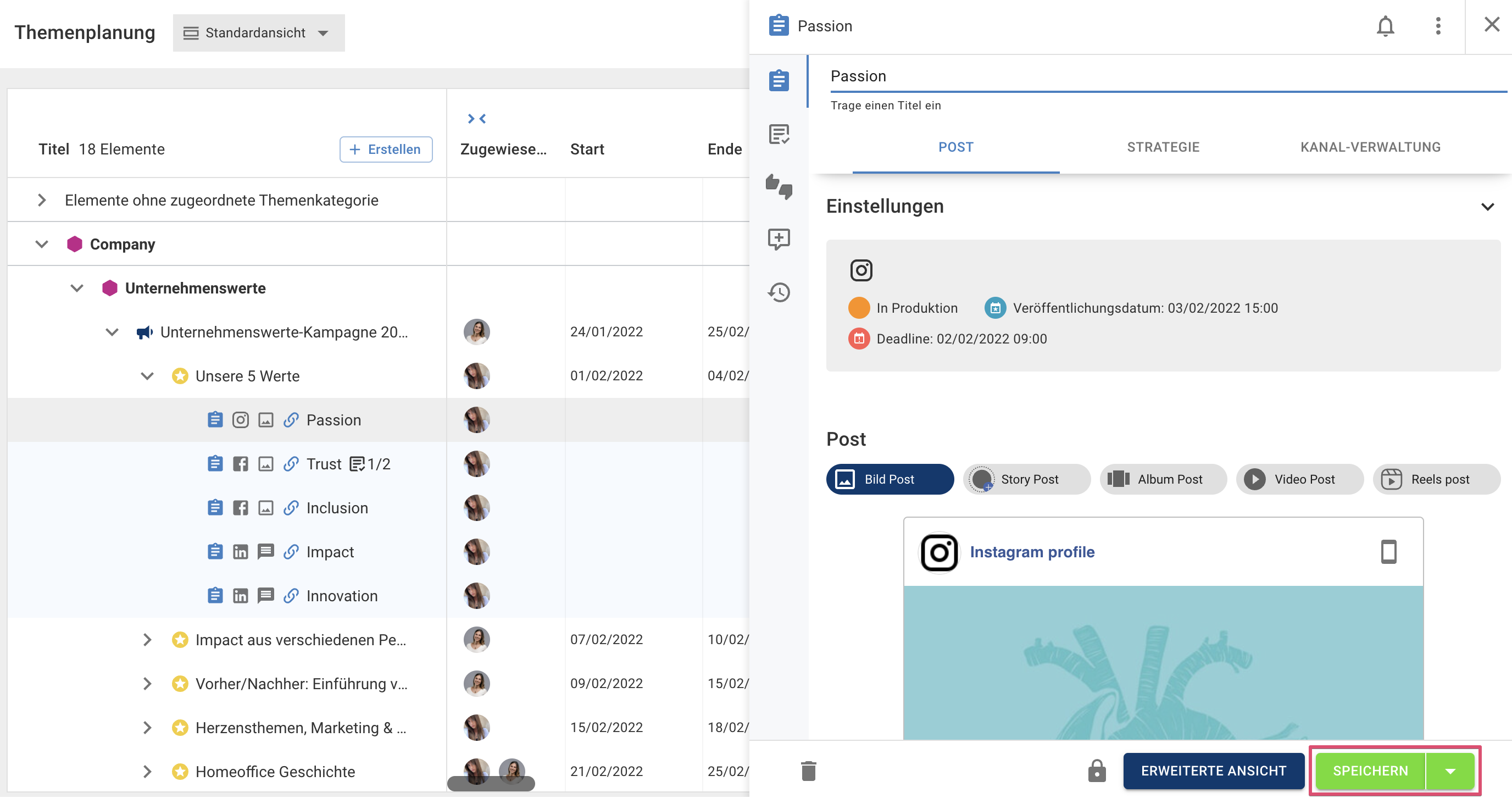Click the link icon in Passion row

291,420
